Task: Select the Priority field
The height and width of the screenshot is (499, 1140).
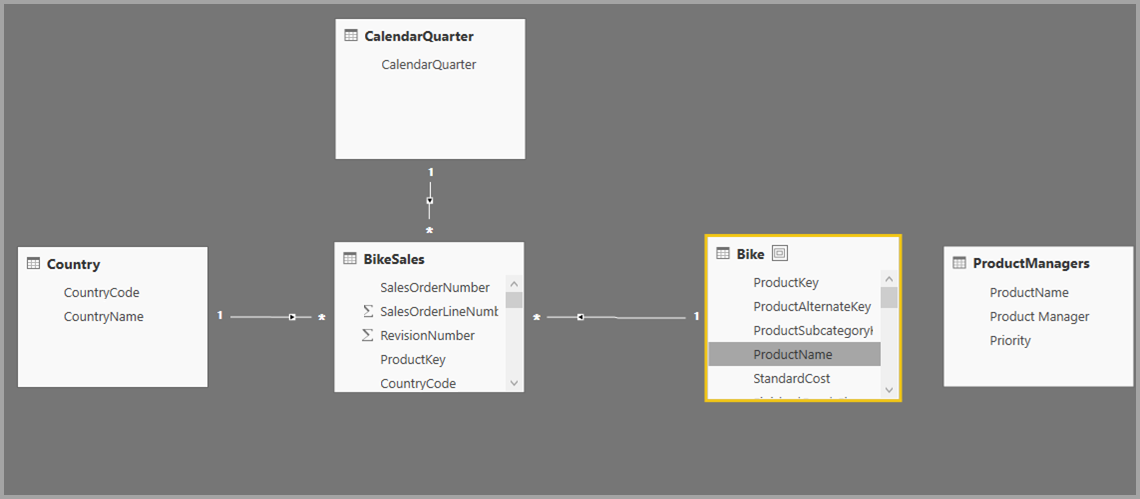Action: point(1010,341)
